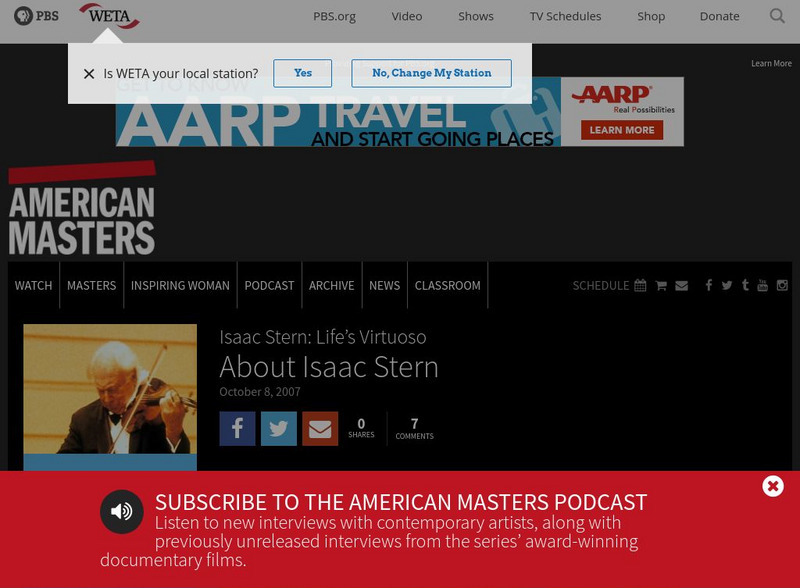Open the YouTube channel icon
Screen dimensions: 800x588
[x=763, y=285]
